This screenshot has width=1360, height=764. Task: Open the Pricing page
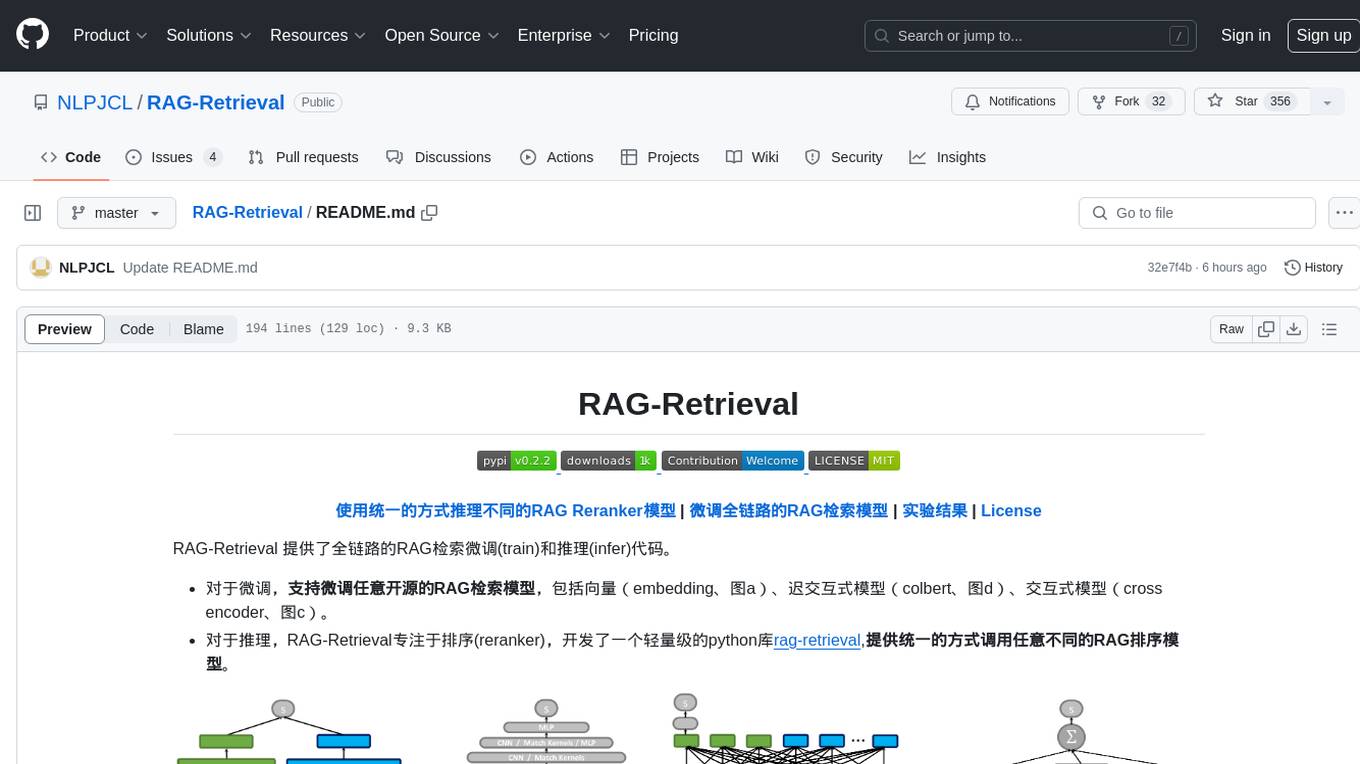(x=653, y=35)
